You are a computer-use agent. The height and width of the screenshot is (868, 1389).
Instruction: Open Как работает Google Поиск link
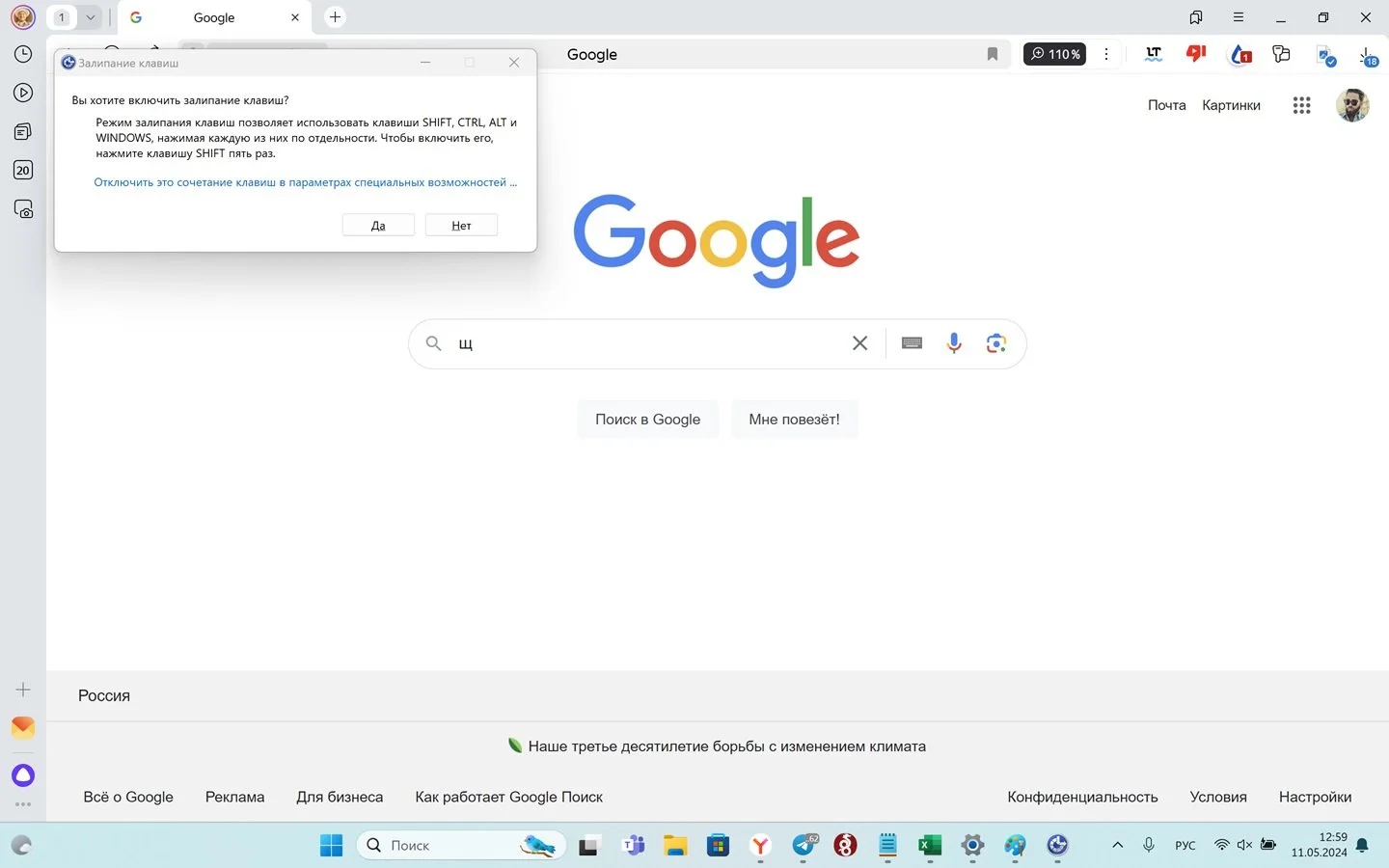click(508, 797)
